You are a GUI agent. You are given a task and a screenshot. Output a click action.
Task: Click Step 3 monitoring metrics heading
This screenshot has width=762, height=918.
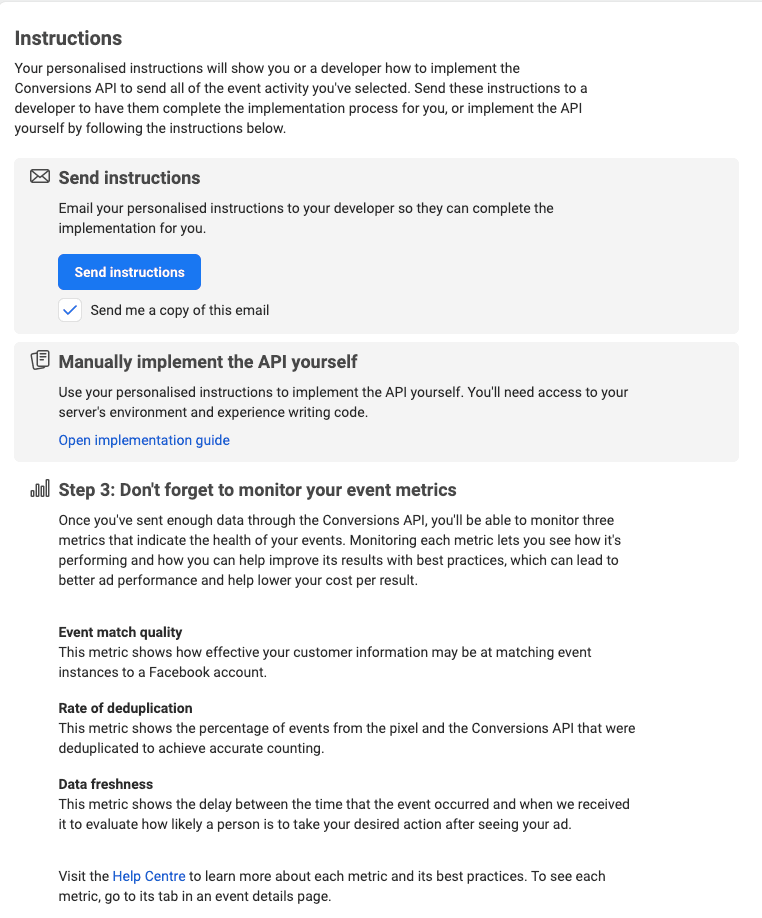point(258,489)
